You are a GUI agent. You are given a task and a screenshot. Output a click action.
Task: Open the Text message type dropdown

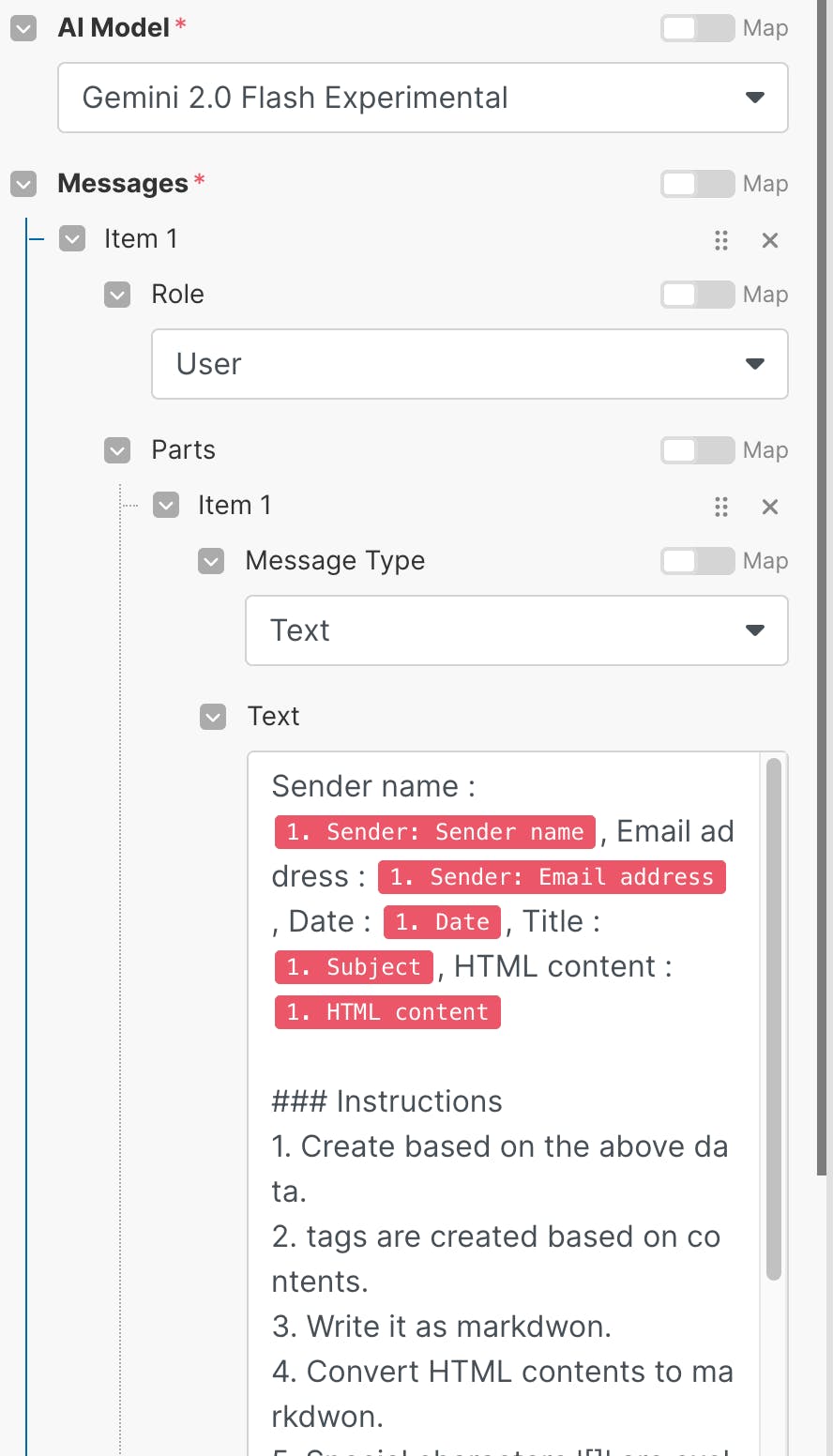pyautogui.click(x=516, y=630)
